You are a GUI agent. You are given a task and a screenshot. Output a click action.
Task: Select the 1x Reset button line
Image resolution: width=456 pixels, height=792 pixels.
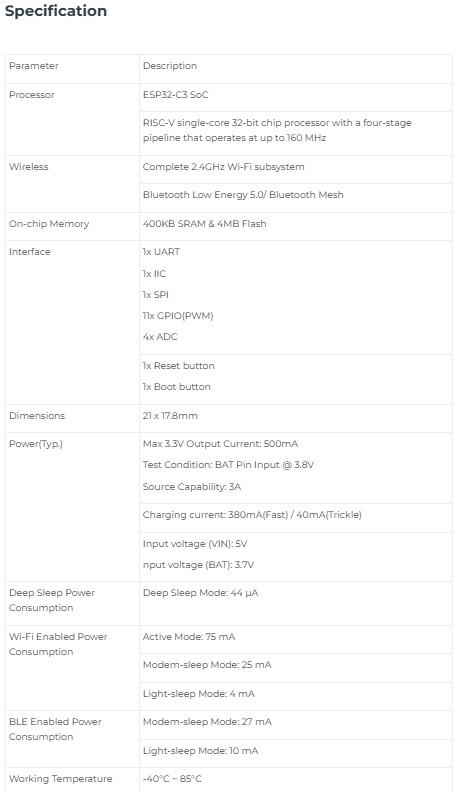tap(178, 366)
